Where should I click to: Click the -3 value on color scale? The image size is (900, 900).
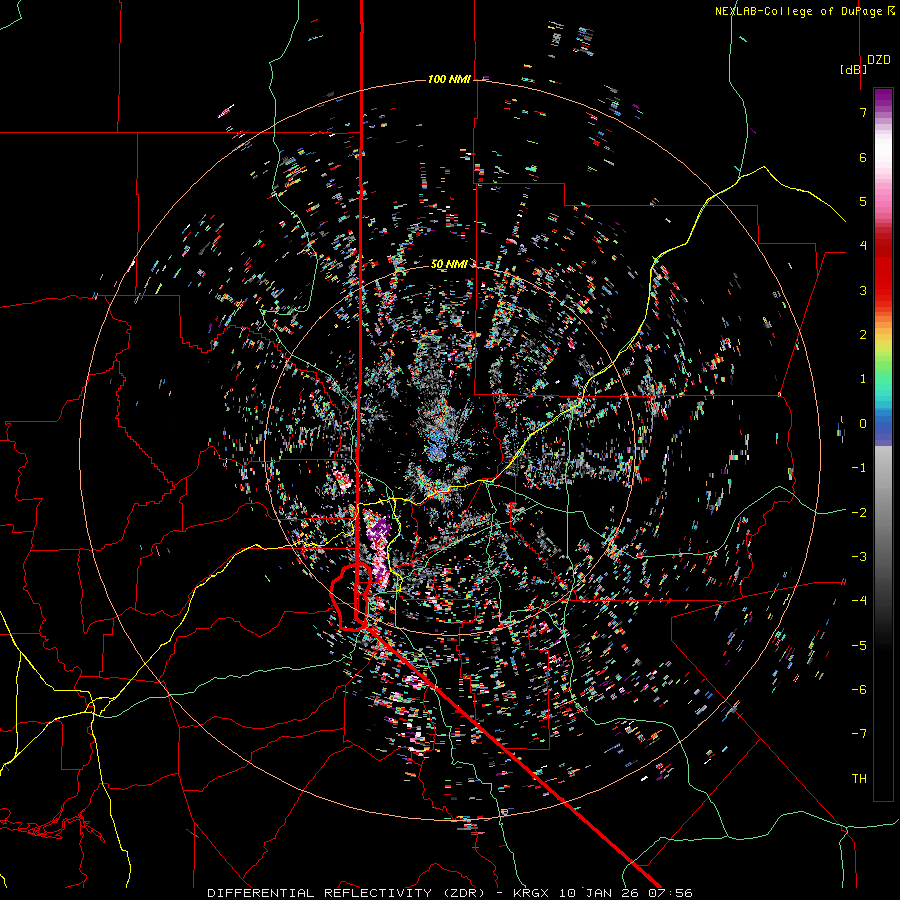(859, 556)
